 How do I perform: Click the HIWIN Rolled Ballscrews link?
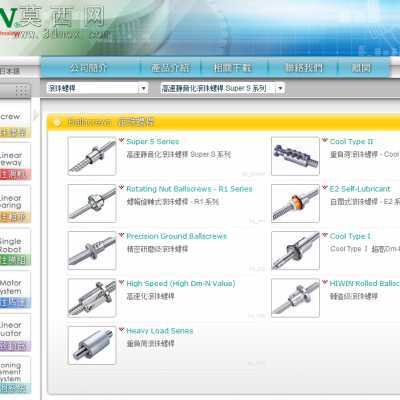365,283
